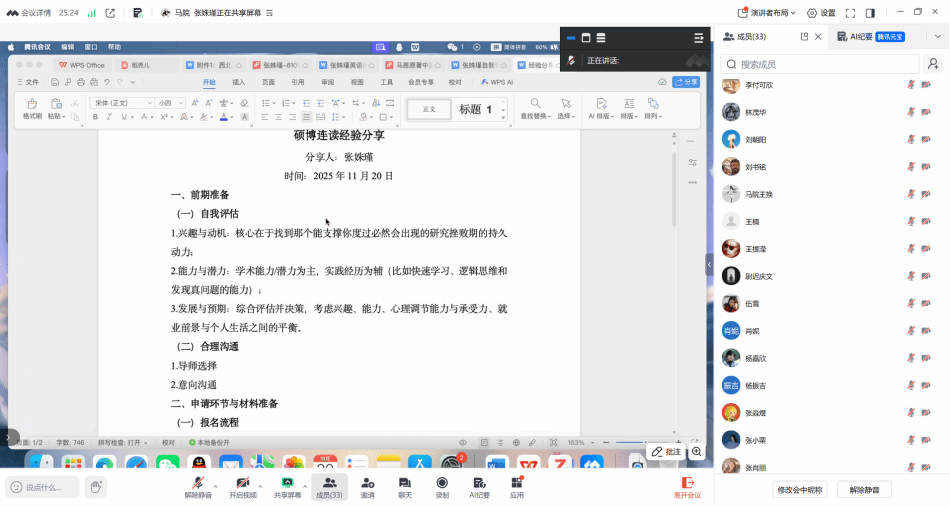950x507 pixels.
Task: Start sharing with 共享屏幕 icon
Action: coord(287,482)
